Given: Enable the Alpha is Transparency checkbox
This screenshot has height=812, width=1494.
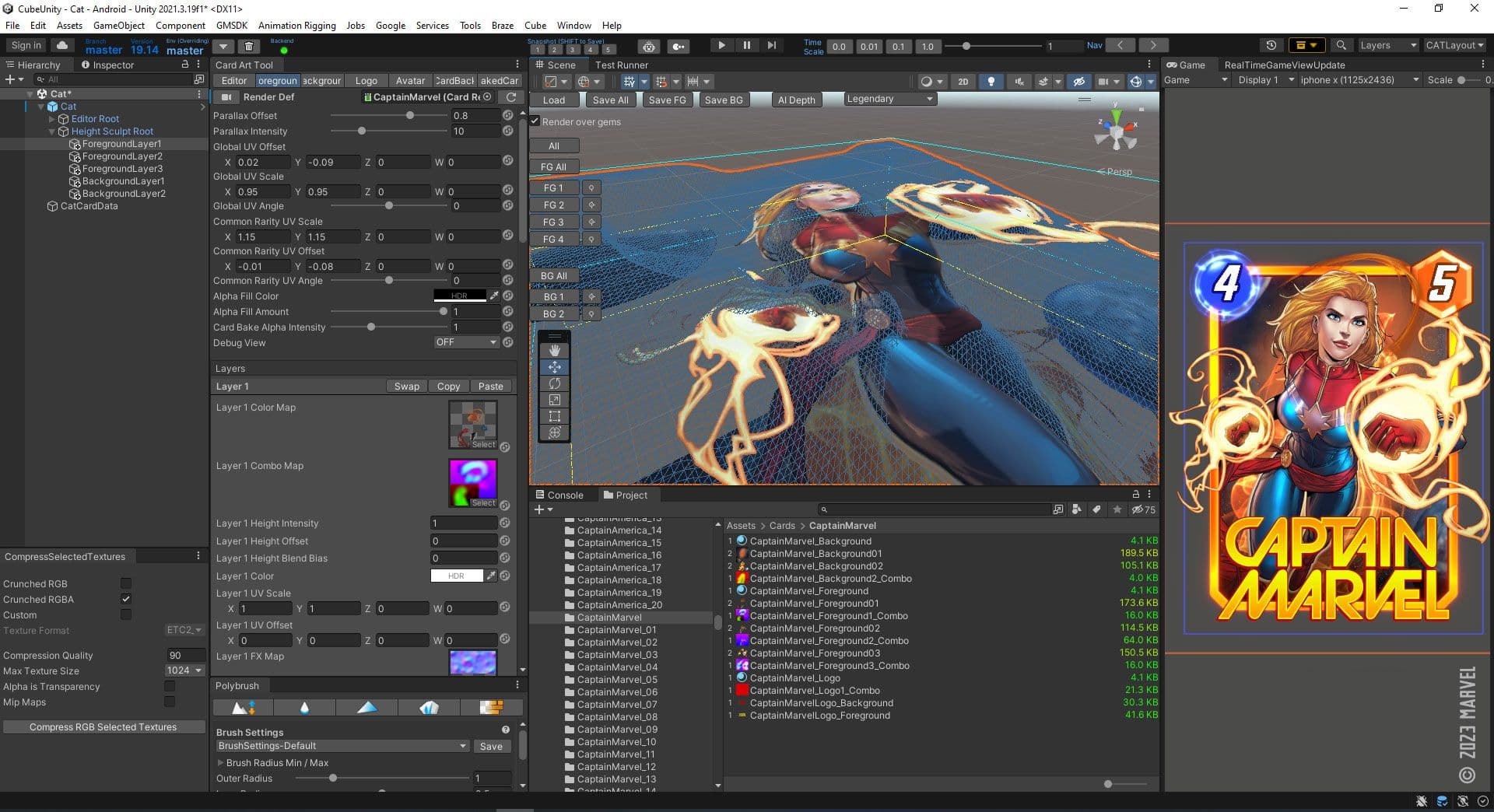Looking at the screenshot, I should click(x=169, y=687).
